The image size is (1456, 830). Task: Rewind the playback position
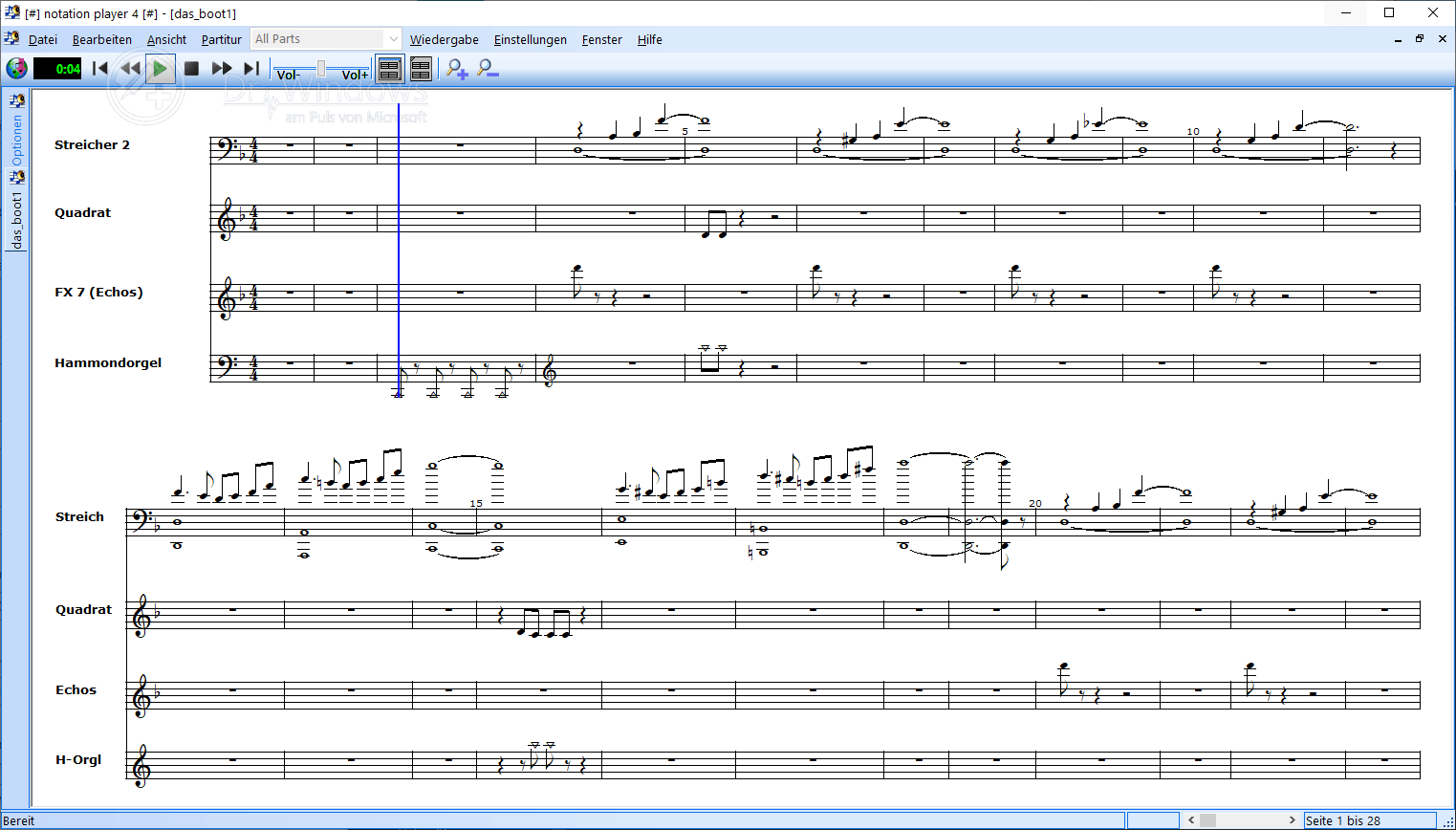129,68
